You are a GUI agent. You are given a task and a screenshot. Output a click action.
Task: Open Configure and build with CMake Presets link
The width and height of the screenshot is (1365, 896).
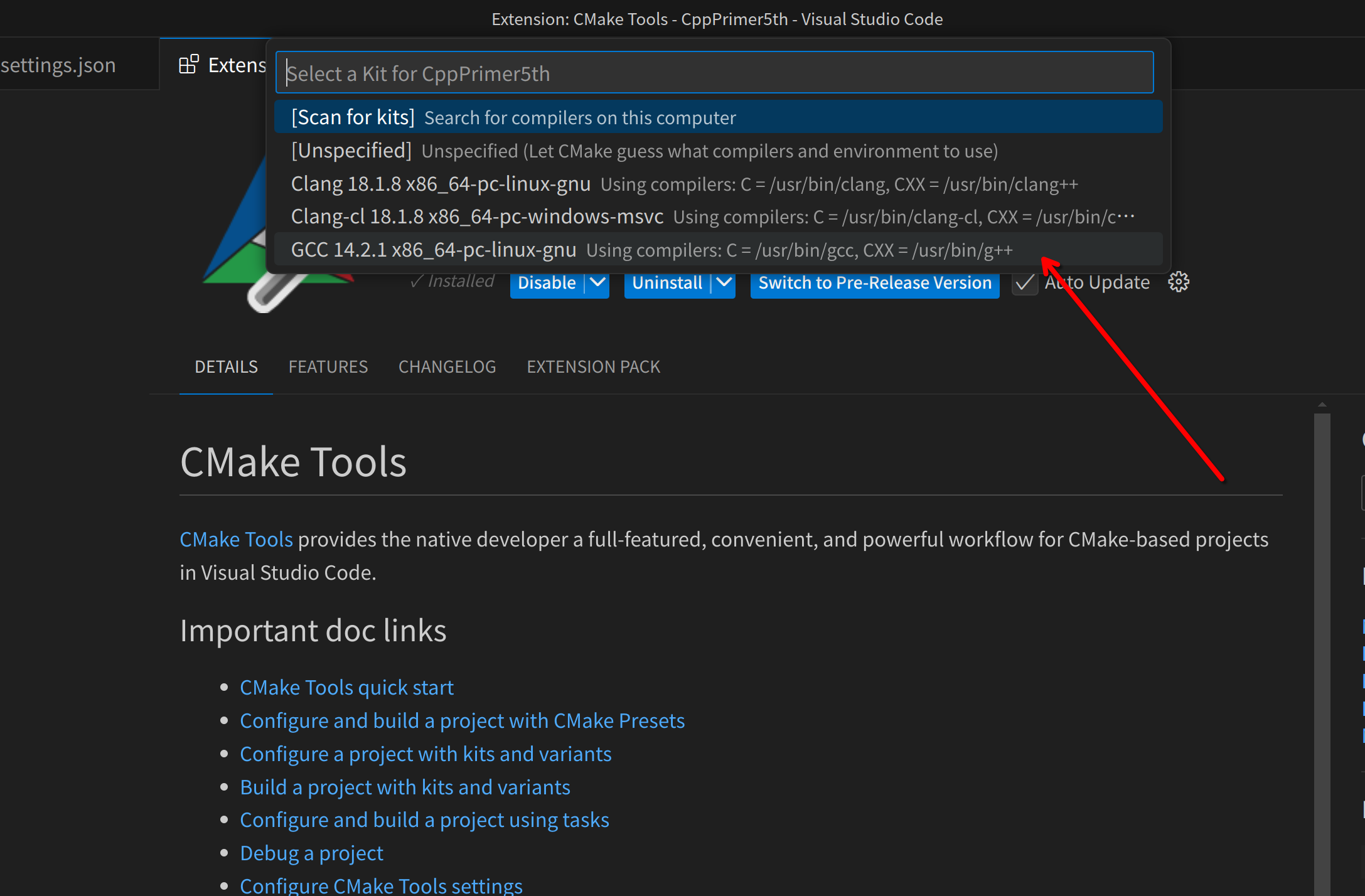point(462,721)
